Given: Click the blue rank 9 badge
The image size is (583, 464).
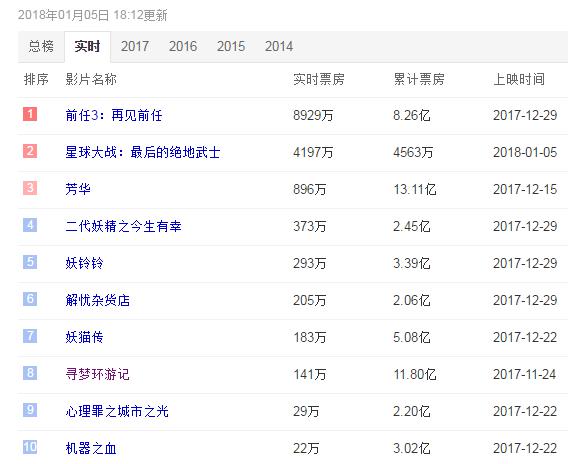Looking at the screenshot, I should click(x=30, y=410).
